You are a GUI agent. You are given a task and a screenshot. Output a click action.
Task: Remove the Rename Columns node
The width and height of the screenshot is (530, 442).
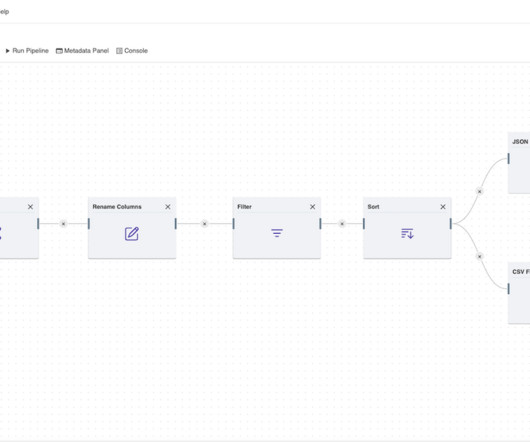168,207
